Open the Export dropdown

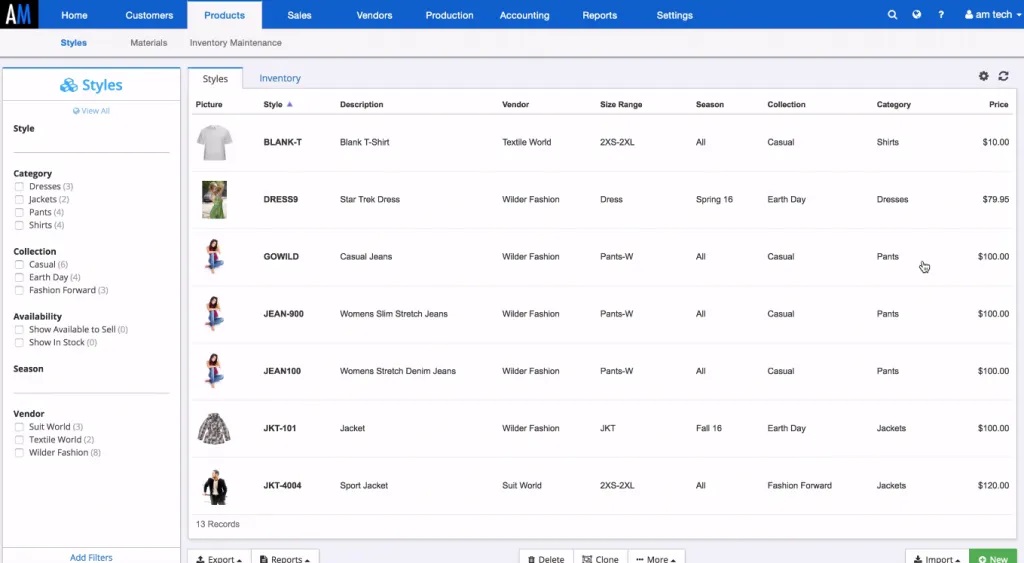pyautogui.click(x=219, y=558)
